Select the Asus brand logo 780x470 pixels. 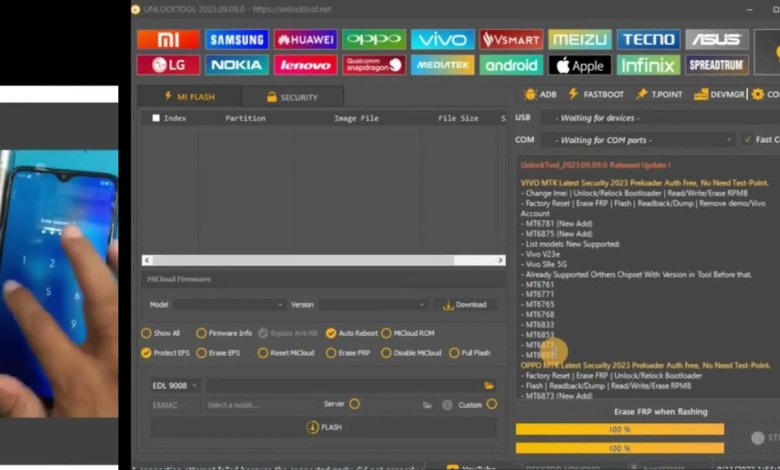(x=717, y=39)
